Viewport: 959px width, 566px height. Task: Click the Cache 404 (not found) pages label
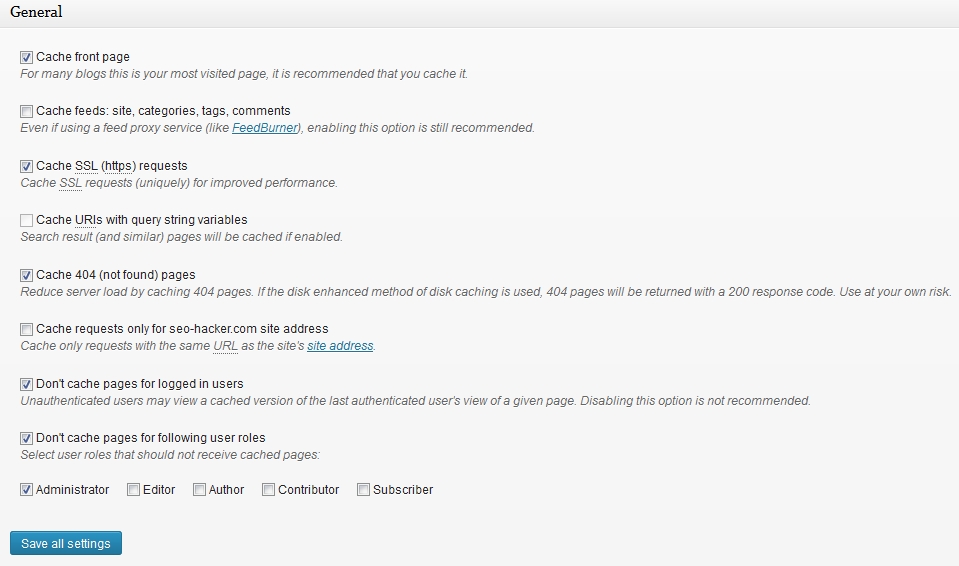tap(116, 275)
